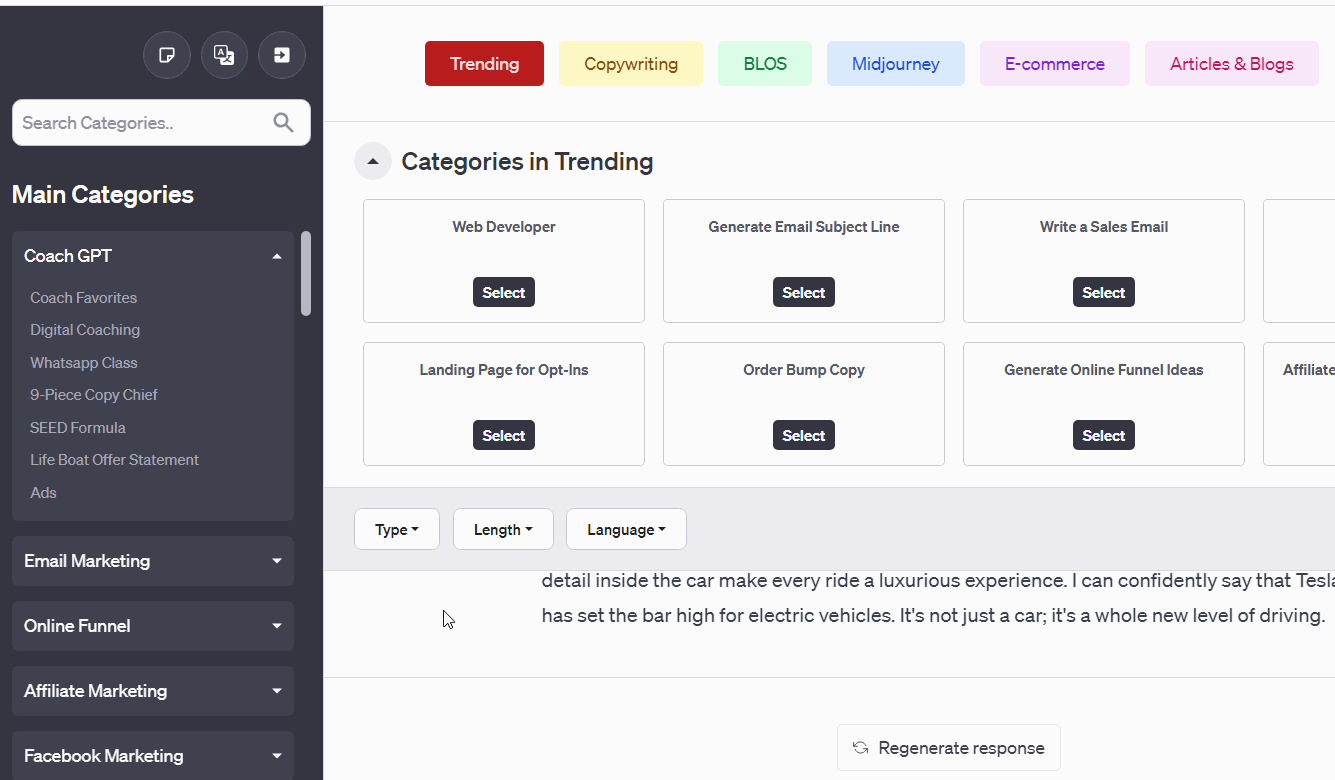The image size is (1335, 780).
Task: Expand the Email Marketing category
Action: [276, 561]
